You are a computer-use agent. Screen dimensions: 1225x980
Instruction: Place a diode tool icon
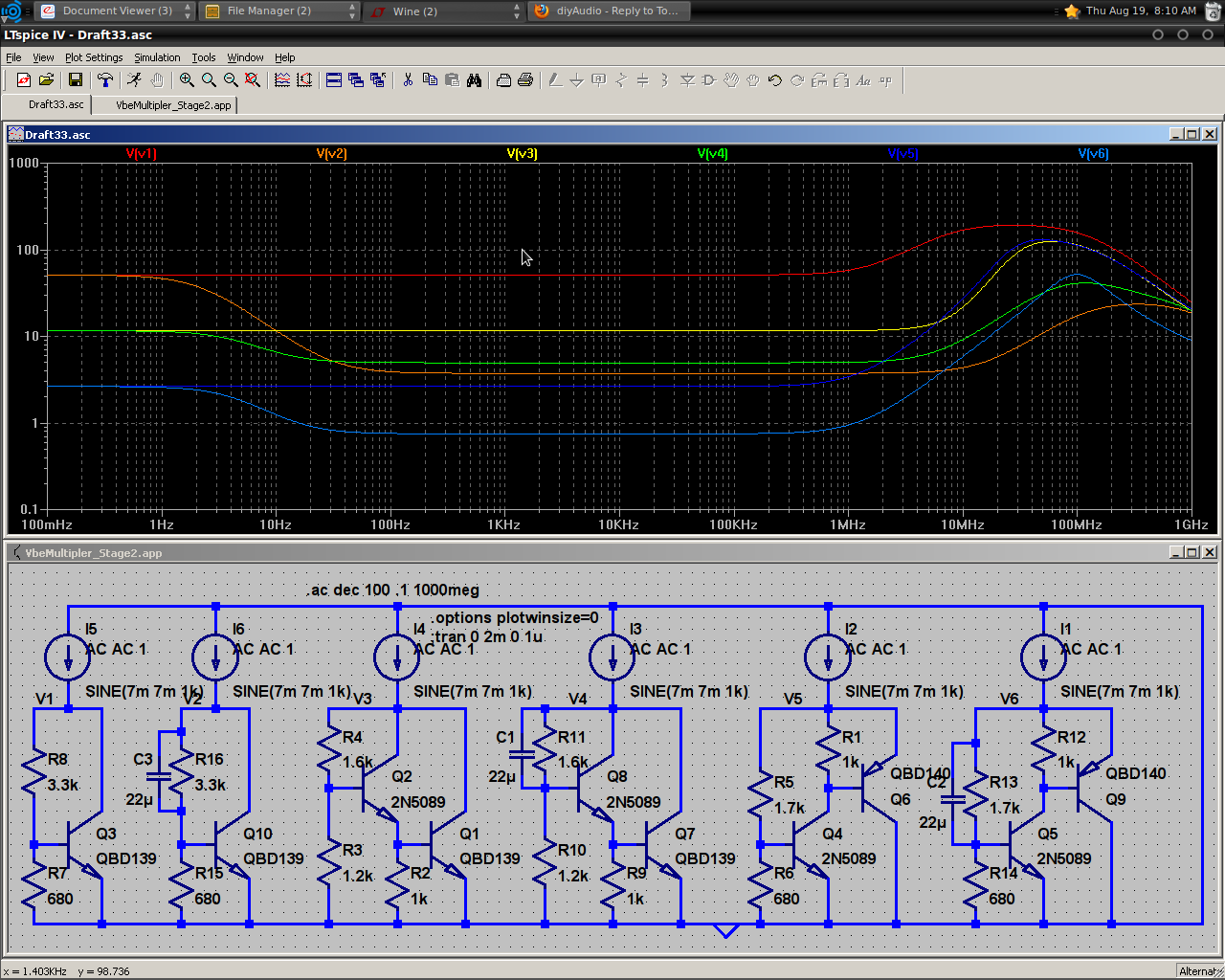tap(687, 80)
